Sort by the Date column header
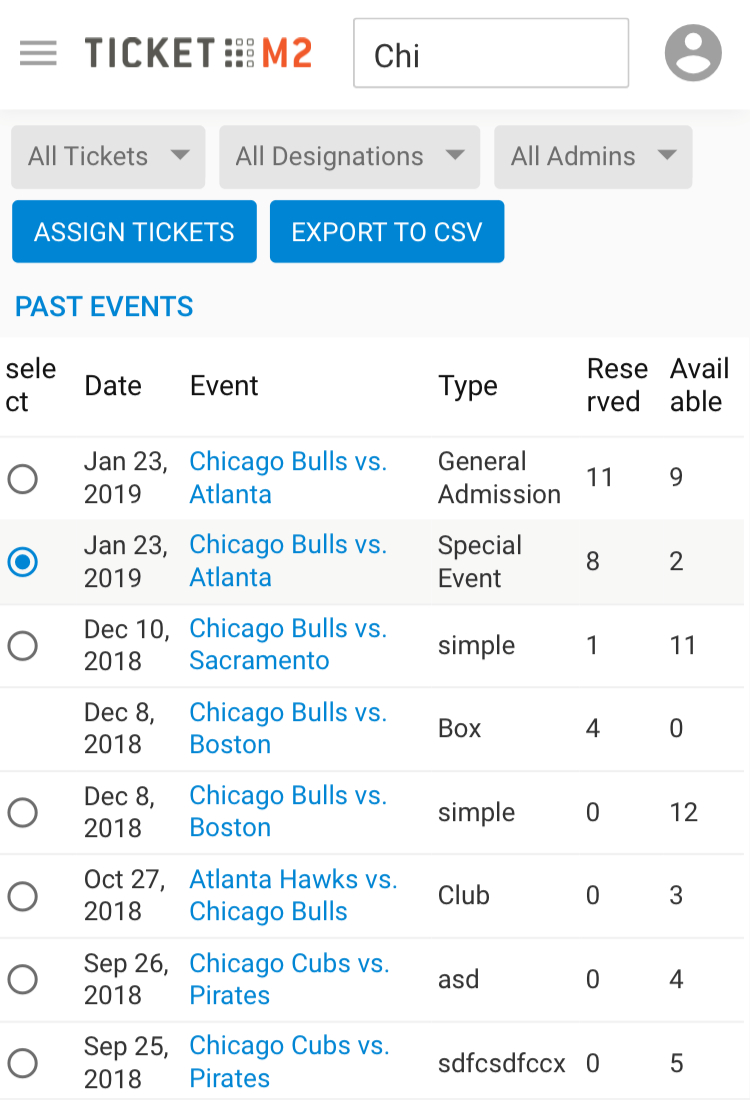The image size is (750, 1100). click(113, 386)
